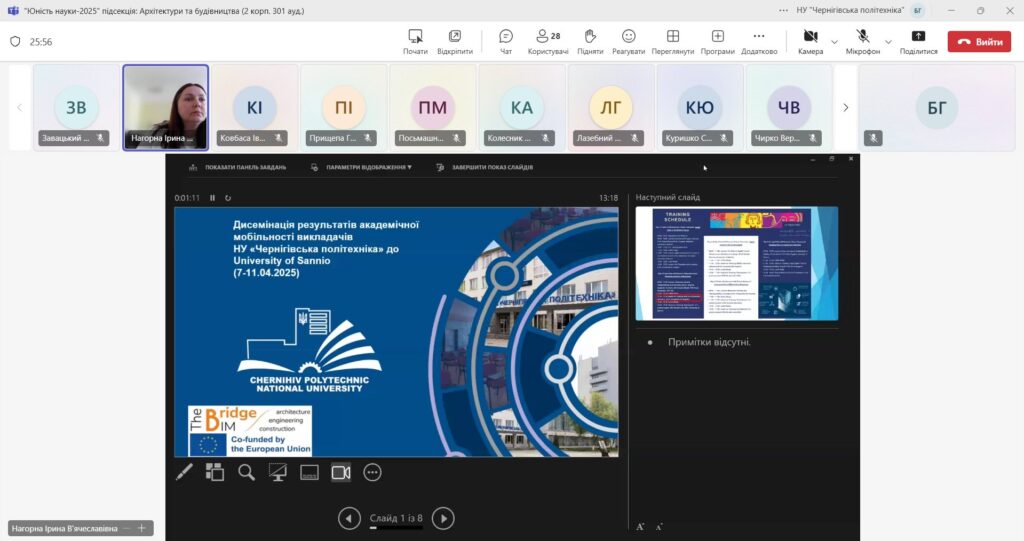1024x541 pixels.
Task: Reset the presentation timer
Action: (x=228, y=197)
